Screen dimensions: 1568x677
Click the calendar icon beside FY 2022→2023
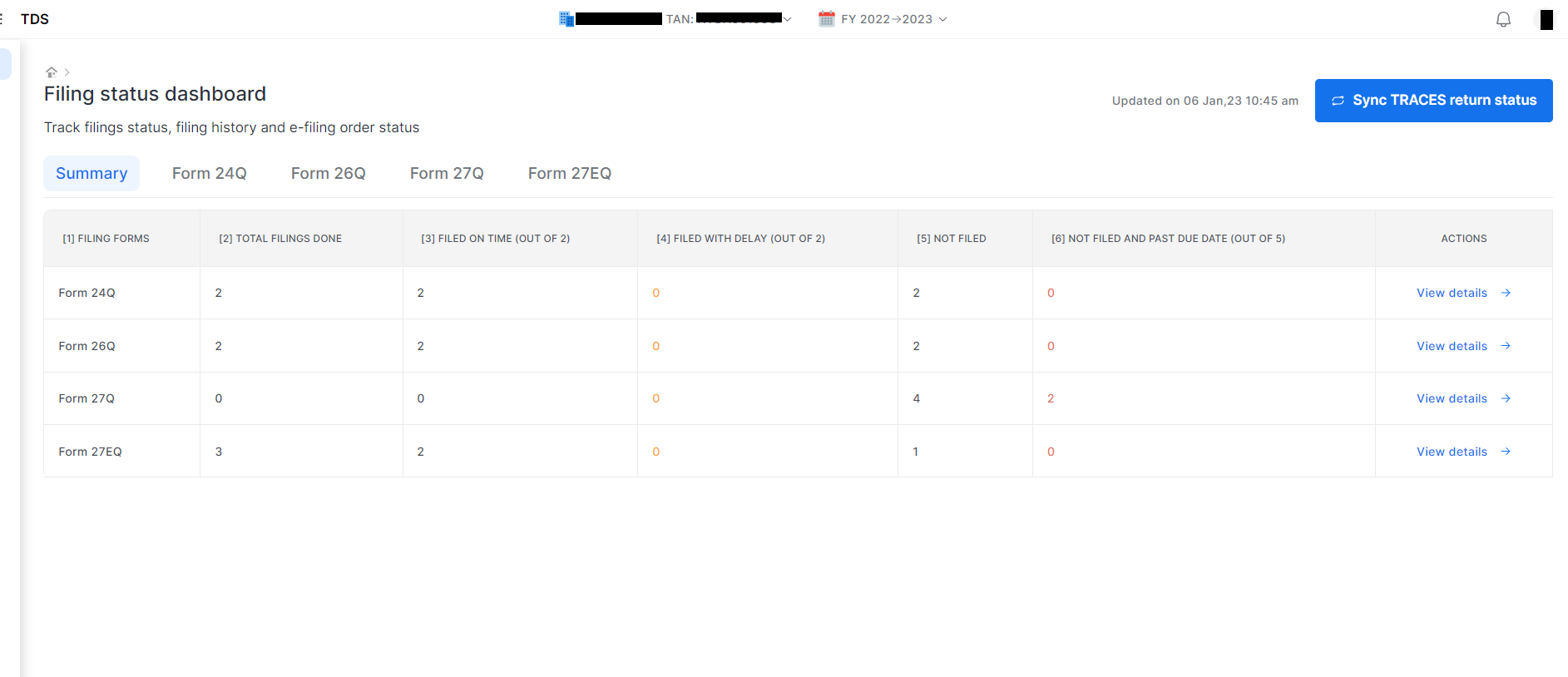coord(826,19)
